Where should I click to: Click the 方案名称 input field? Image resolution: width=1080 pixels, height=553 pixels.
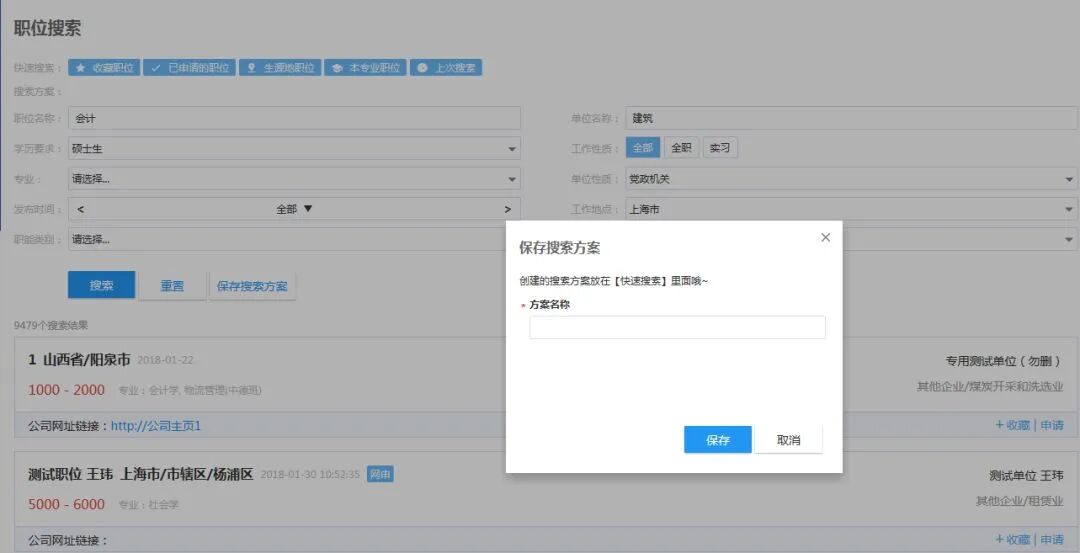pyautogui.click(x=677, y=327)
